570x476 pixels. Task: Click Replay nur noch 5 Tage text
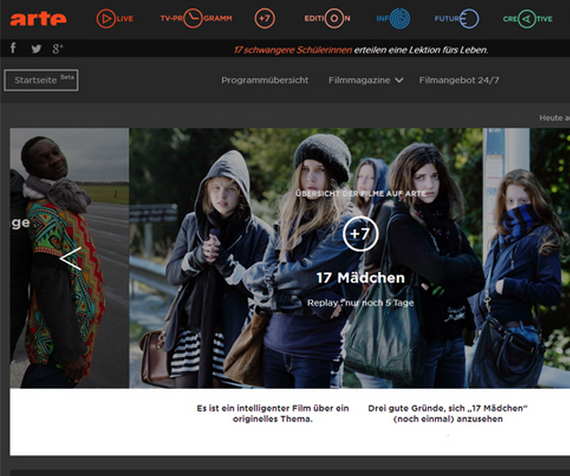(x=360, y=303)
